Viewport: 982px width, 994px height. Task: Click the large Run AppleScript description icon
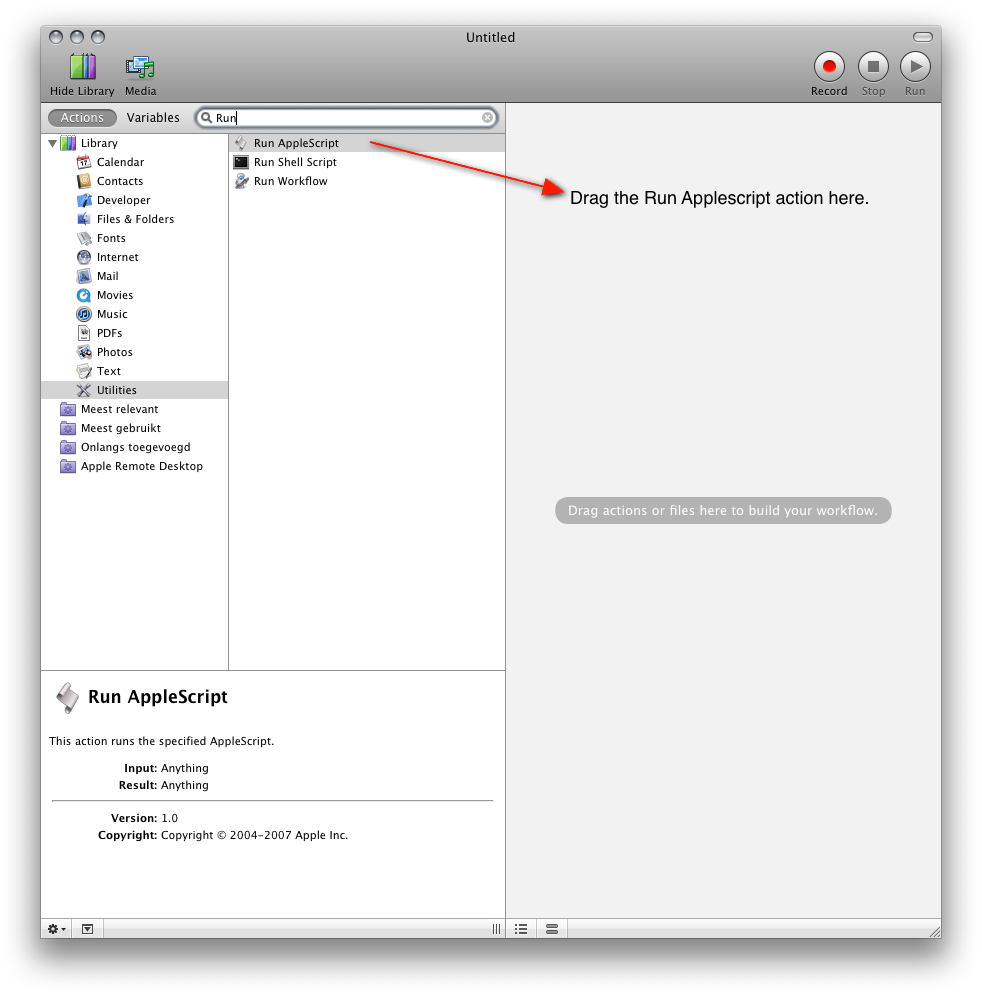[x=67, y=698]
